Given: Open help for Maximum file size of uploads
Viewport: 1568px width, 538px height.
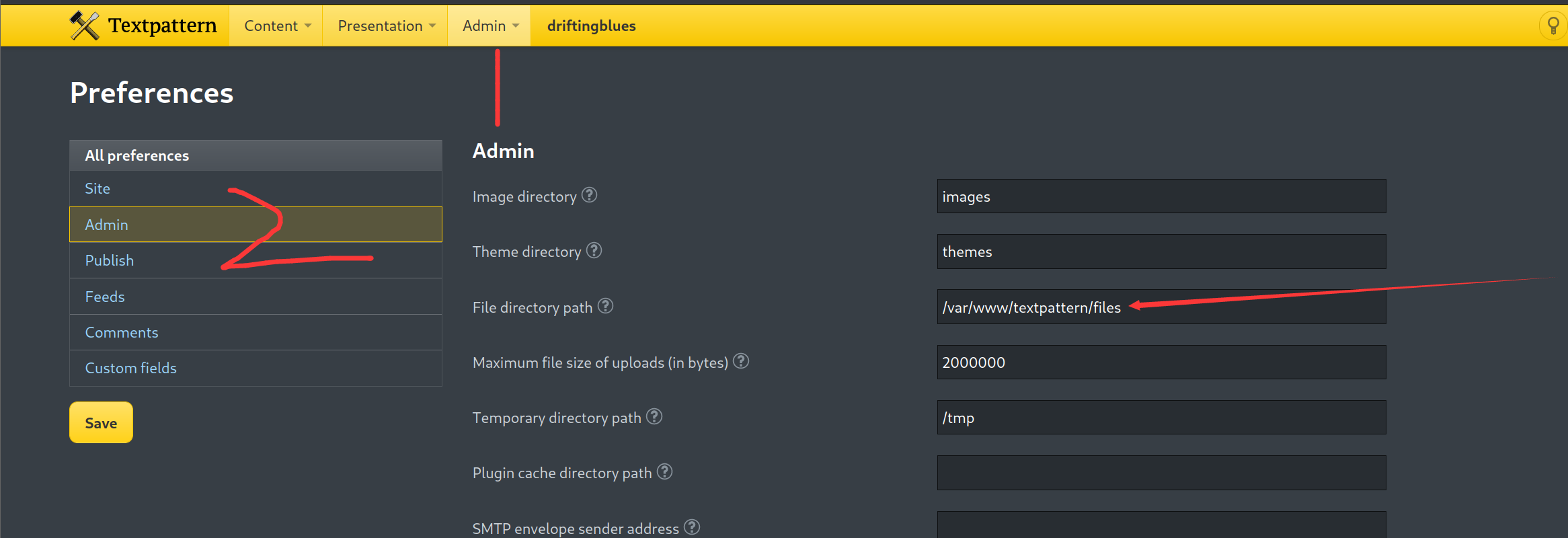Looking at the screenshot, I should click(x=741, y=361).
